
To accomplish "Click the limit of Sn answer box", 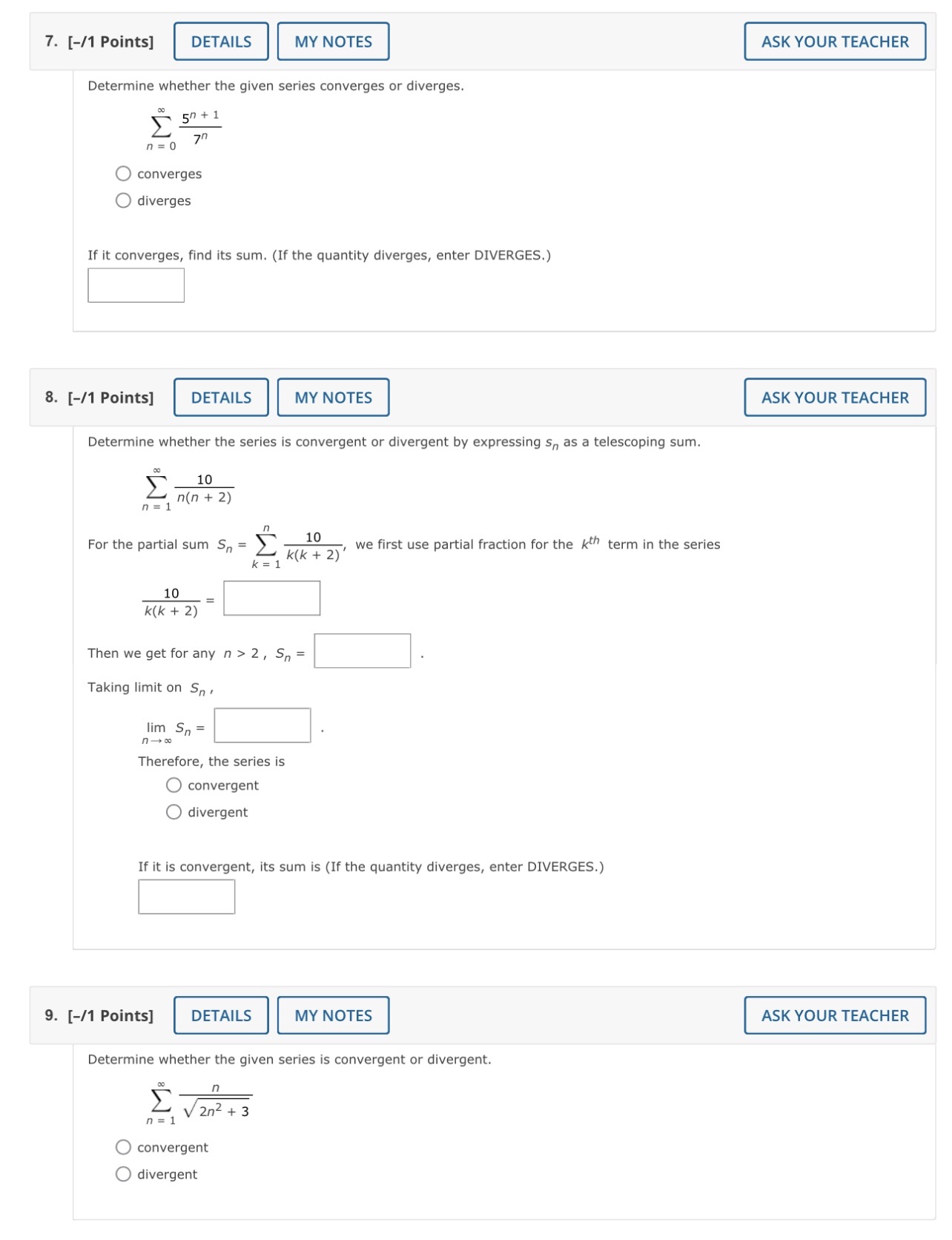I will coord(262,725).
